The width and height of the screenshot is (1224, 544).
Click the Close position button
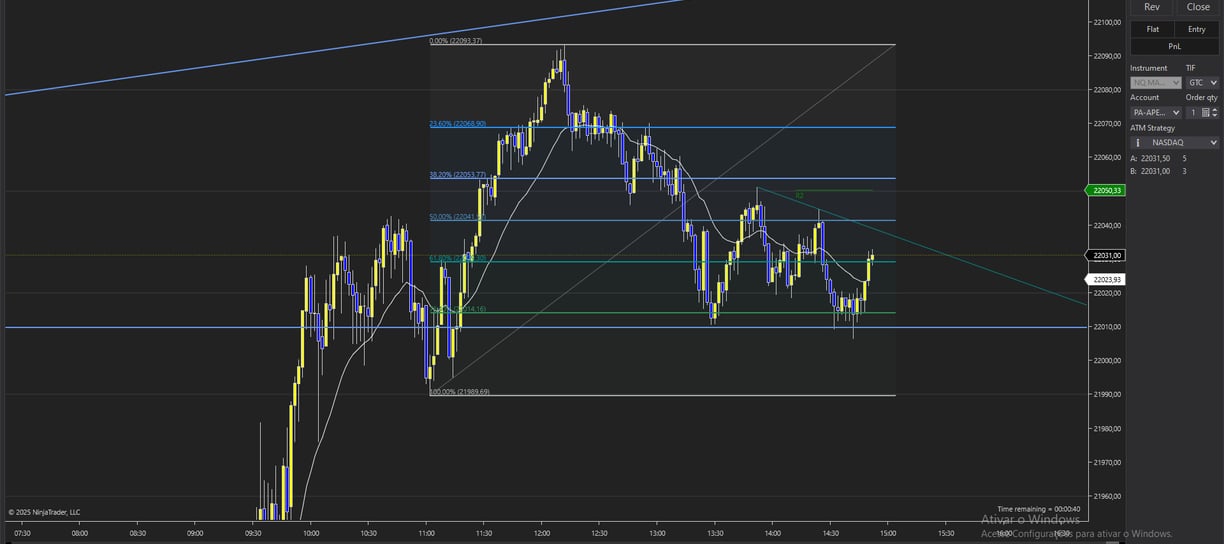click(1198, 7)
